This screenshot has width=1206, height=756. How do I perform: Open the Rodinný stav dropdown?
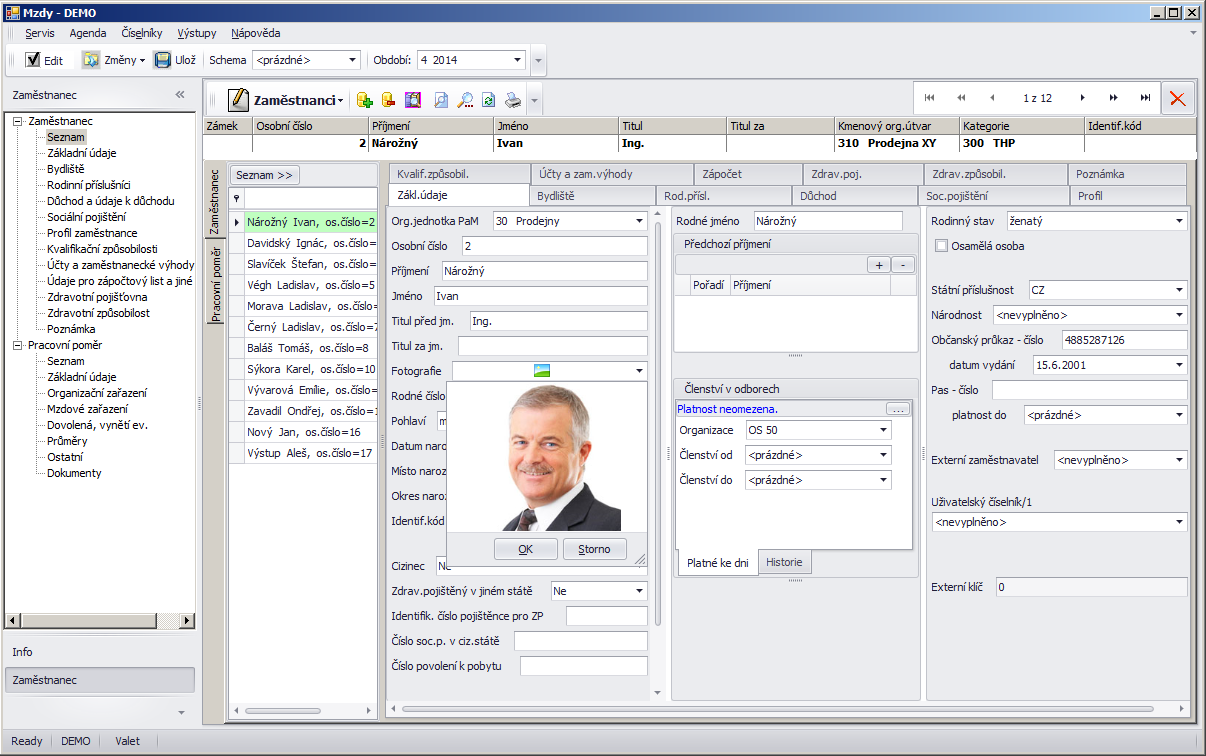tap(1178, 221)
